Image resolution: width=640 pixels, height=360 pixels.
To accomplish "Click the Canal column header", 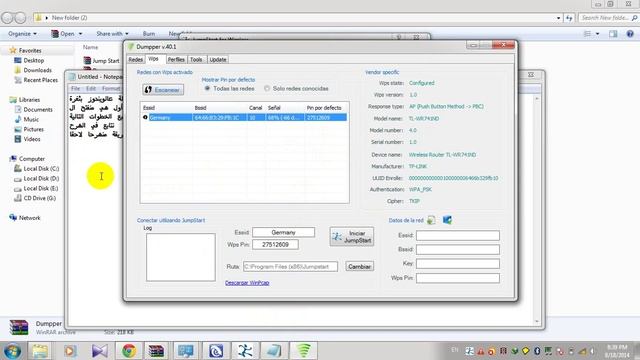I will coord(256,108).
